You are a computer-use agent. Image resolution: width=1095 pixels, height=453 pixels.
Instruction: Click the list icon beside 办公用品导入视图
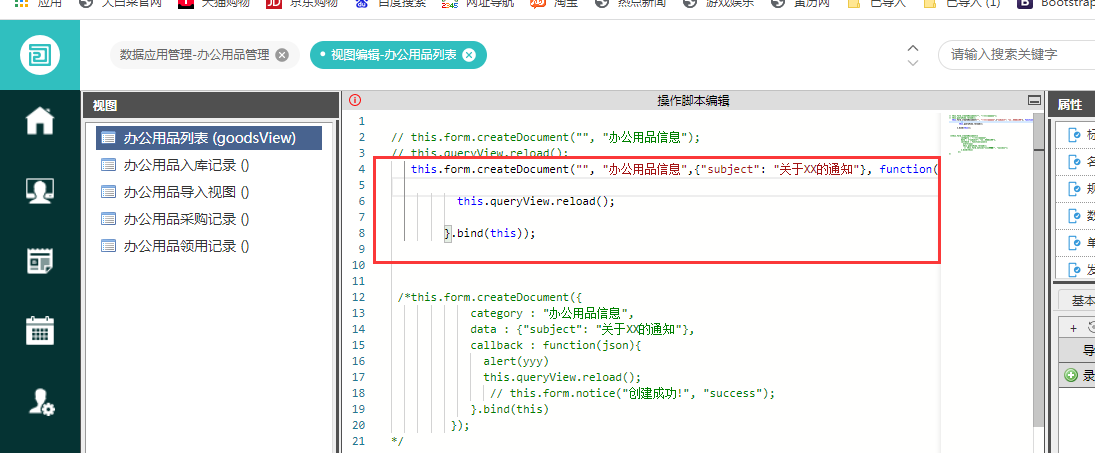point(108,192)
